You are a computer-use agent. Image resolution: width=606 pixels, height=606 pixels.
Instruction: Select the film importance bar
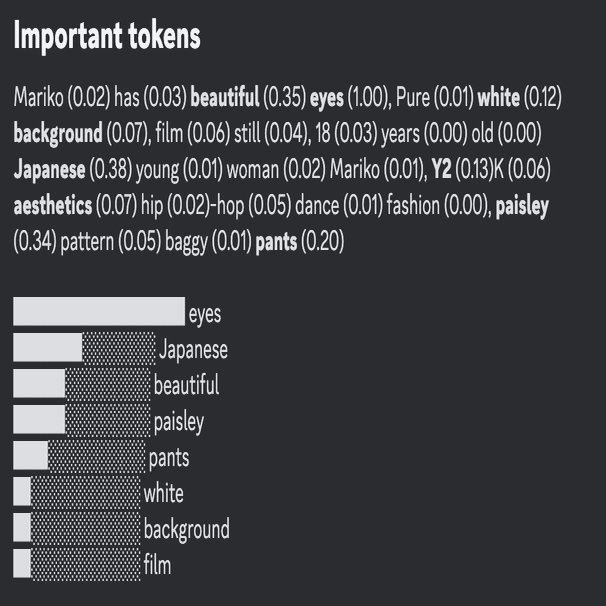[x=77, y=564]
